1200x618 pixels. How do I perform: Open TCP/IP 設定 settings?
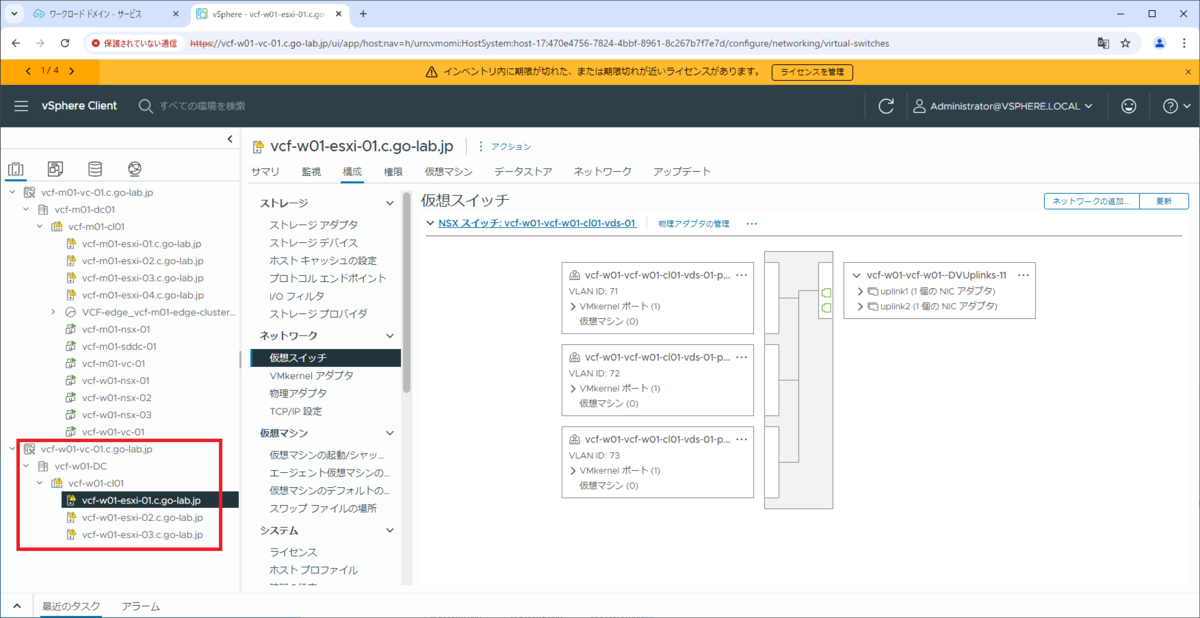296,411
